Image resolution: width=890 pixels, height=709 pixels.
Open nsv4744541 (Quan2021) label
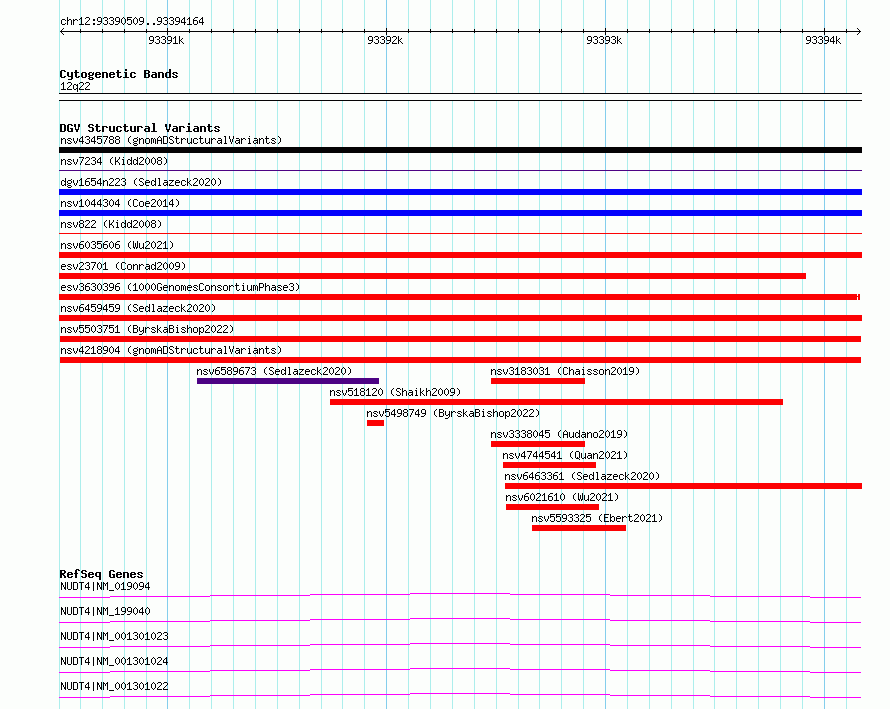click(565, 455)
